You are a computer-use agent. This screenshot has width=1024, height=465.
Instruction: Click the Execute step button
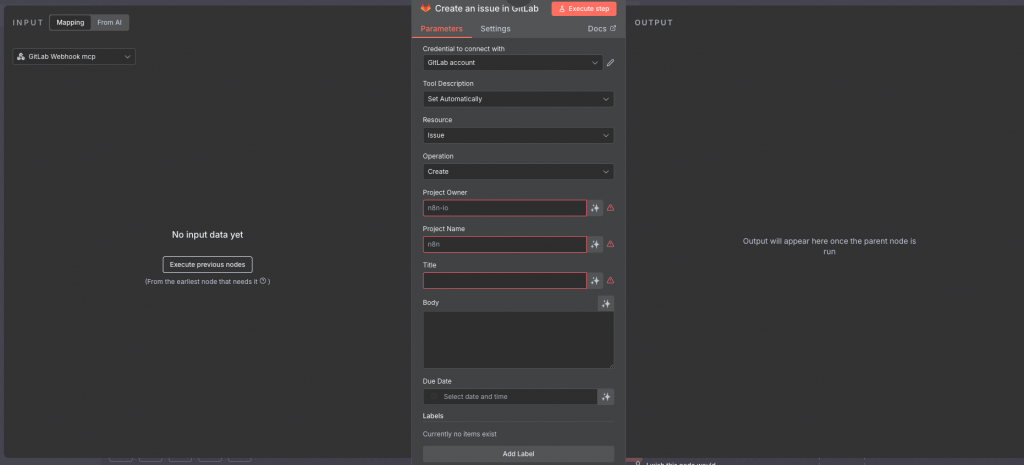584,8
